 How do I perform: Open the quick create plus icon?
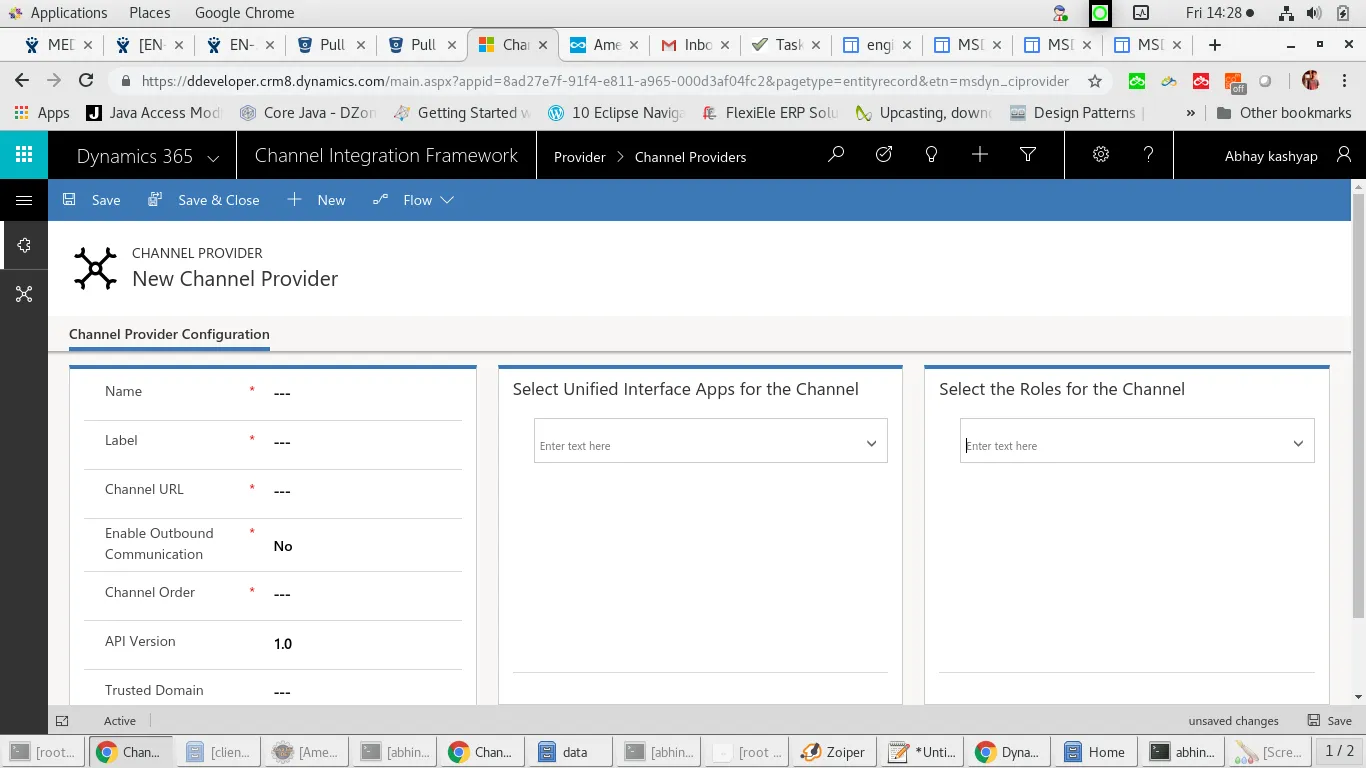click(980, 155)
